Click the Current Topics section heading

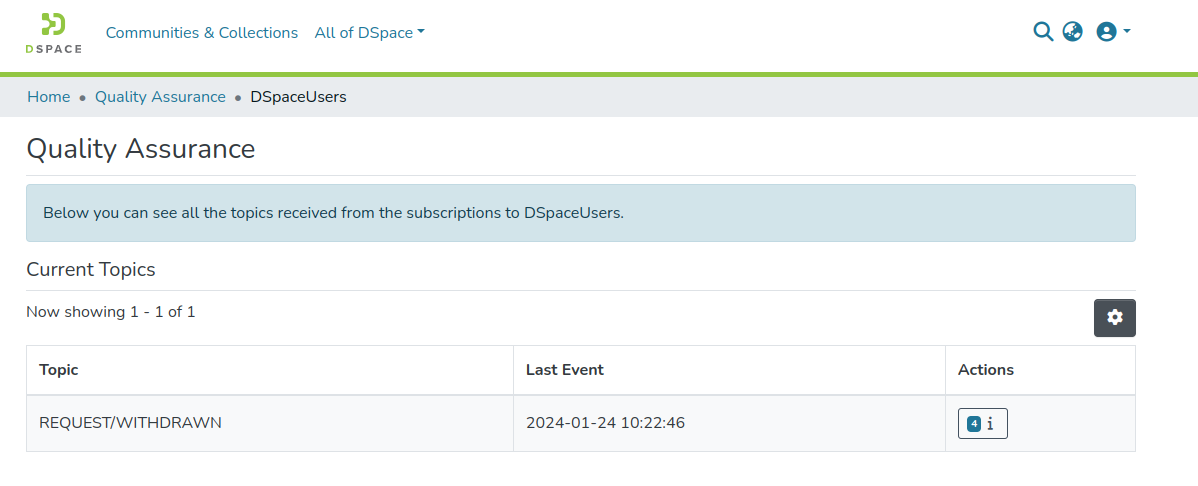(x=91, y=269)
